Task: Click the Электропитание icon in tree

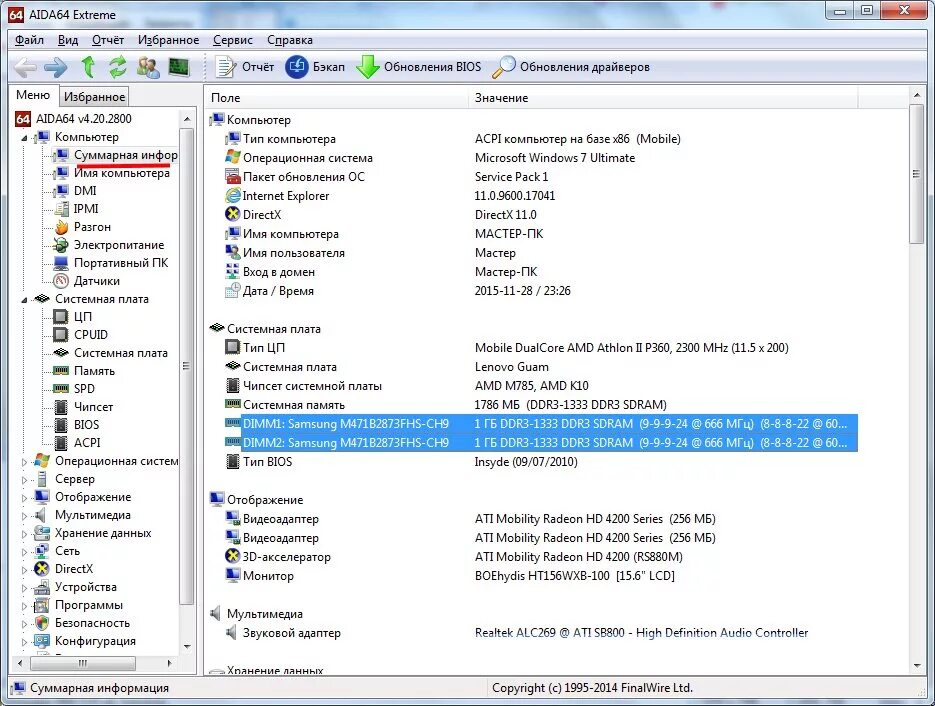Action: [x=61, y=244]
